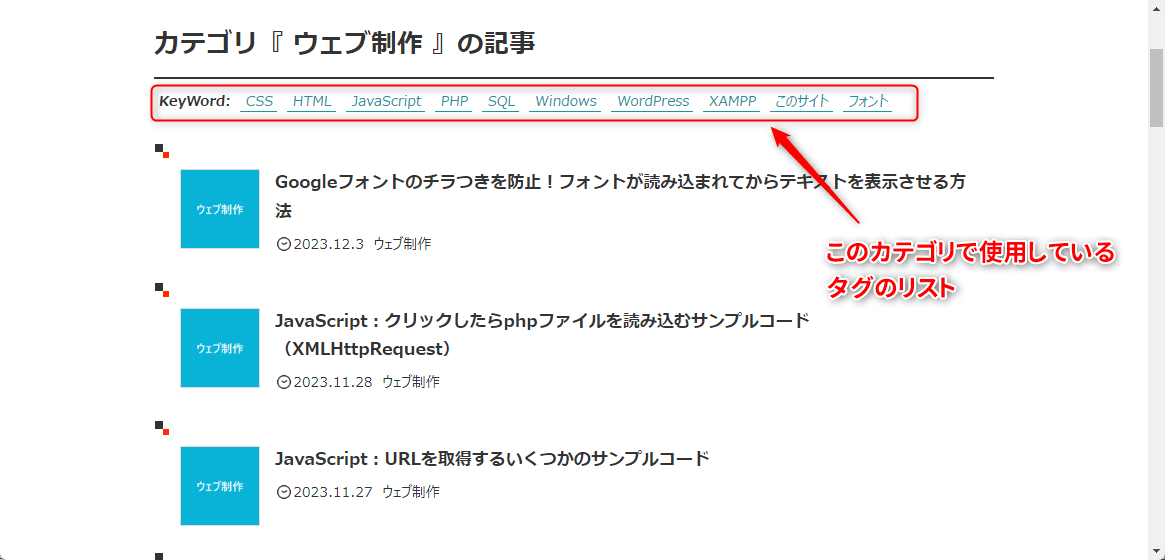The width and height of the screenshot is (1165, 560).
Task: Open the Googleフォントのチラつきを防止 article title
Action: tap(620, 182)
